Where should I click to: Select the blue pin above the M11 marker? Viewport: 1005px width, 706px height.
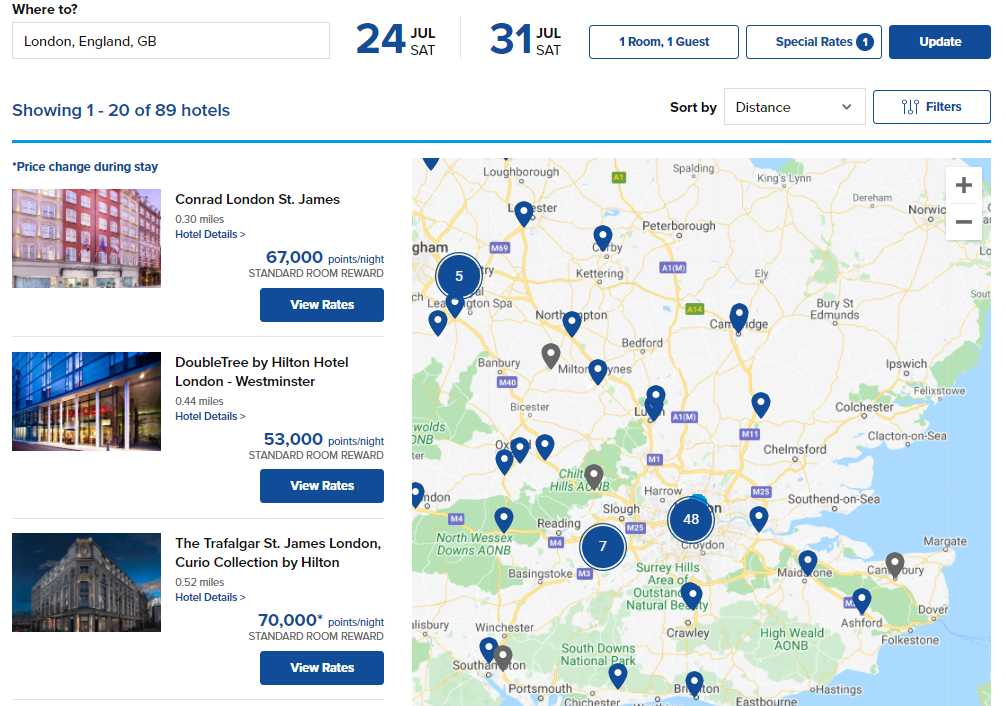761,405
